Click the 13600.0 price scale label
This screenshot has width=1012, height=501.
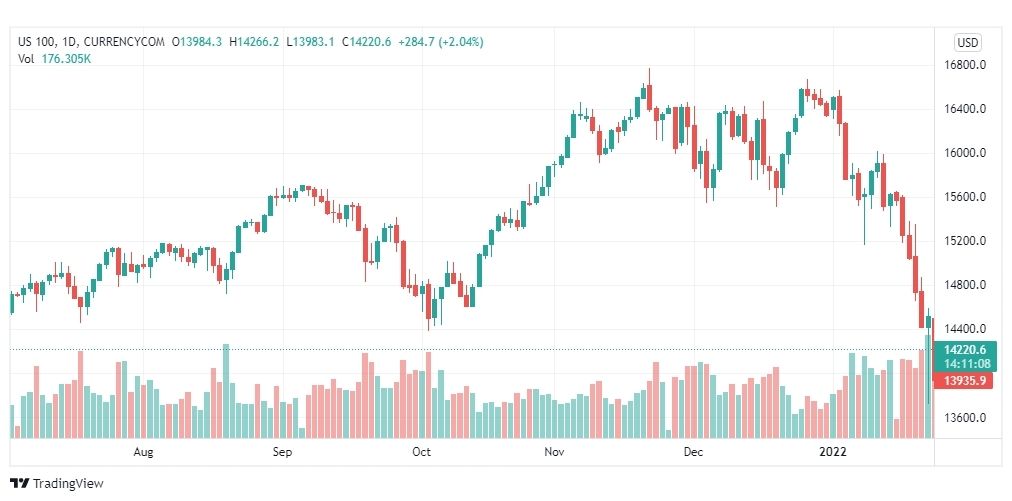[x=964, y=417]
